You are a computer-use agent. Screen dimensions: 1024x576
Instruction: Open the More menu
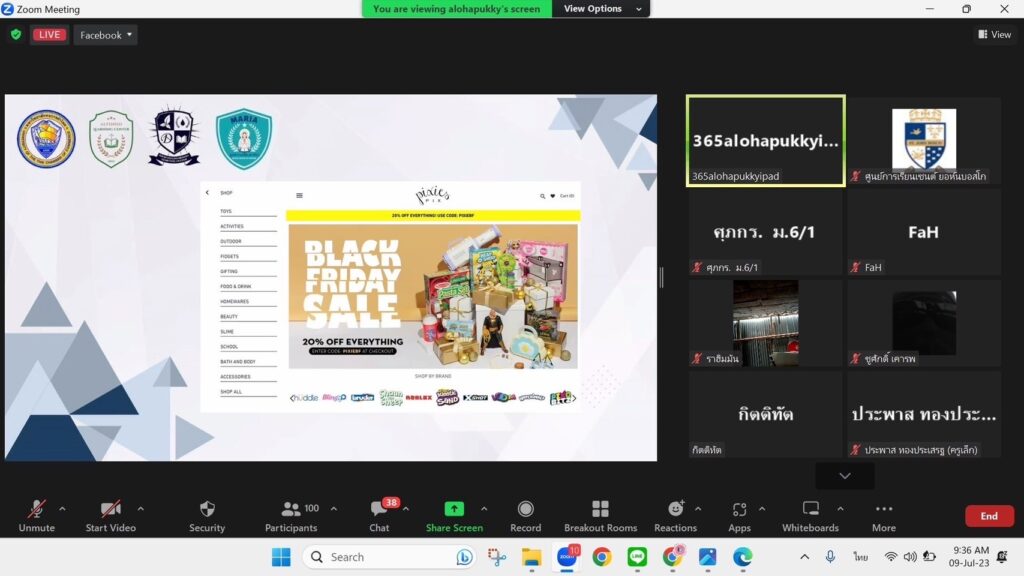[883, 509]
